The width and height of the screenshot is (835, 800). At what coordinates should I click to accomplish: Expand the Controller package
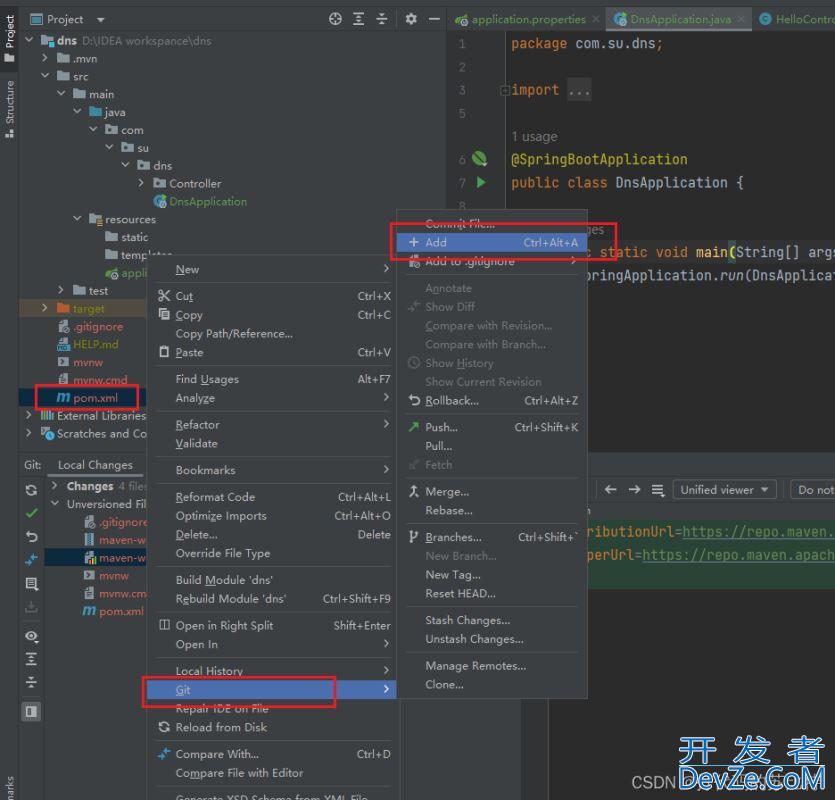pos(141,183)
